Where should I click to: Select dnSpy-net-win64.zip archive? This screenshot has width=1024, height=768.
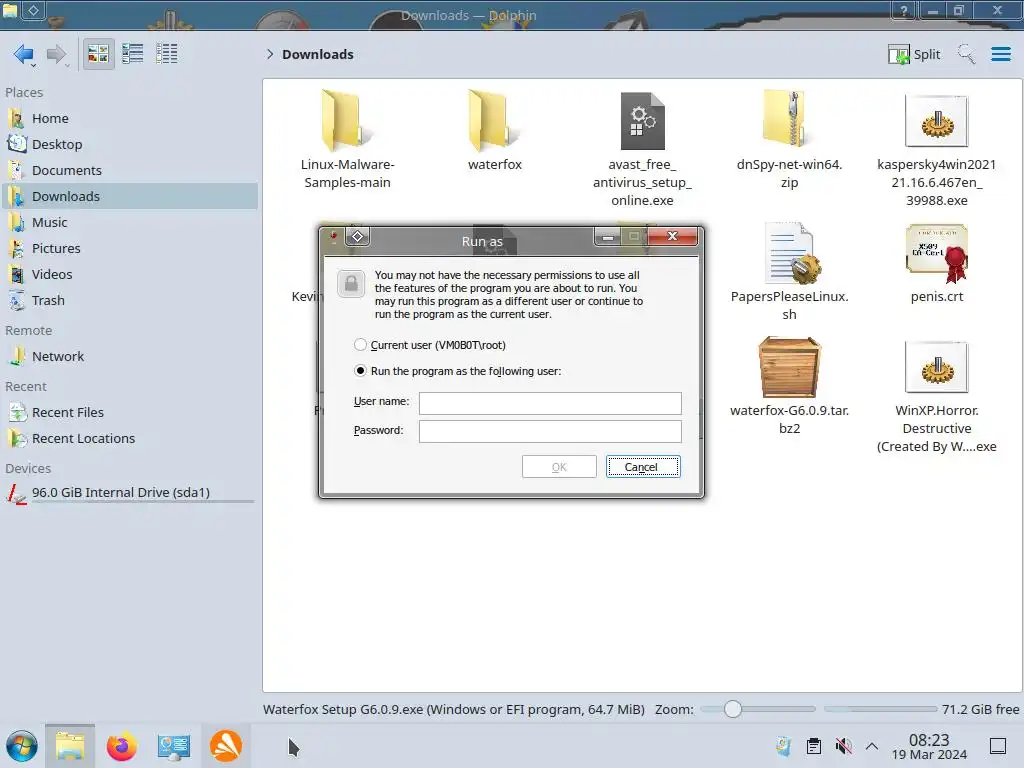pos(789,140)
